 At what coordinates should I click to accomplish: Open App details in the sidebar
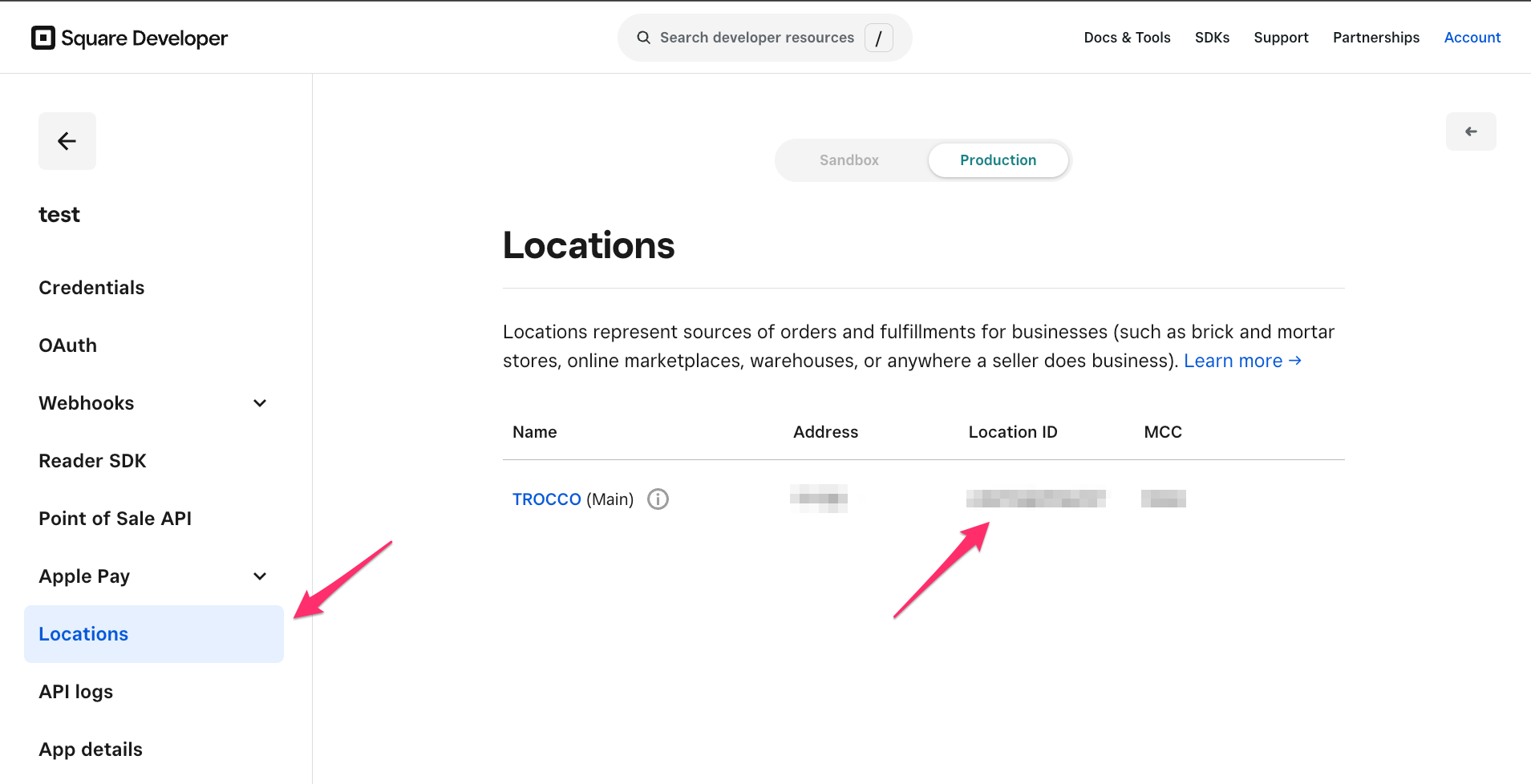tap(91, 750)
